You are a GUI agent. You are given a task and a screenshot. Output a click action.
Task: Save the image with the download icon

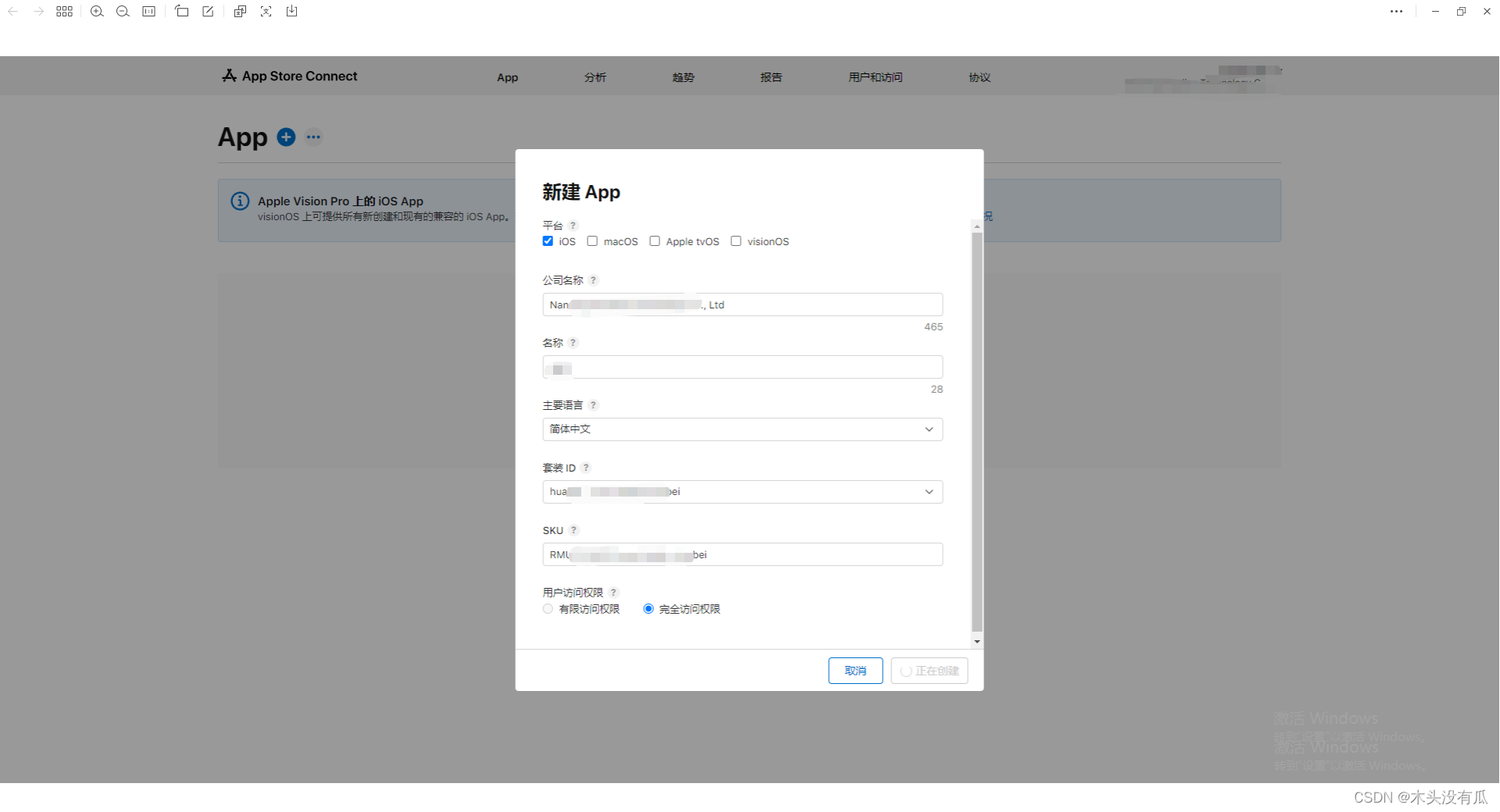291,11
